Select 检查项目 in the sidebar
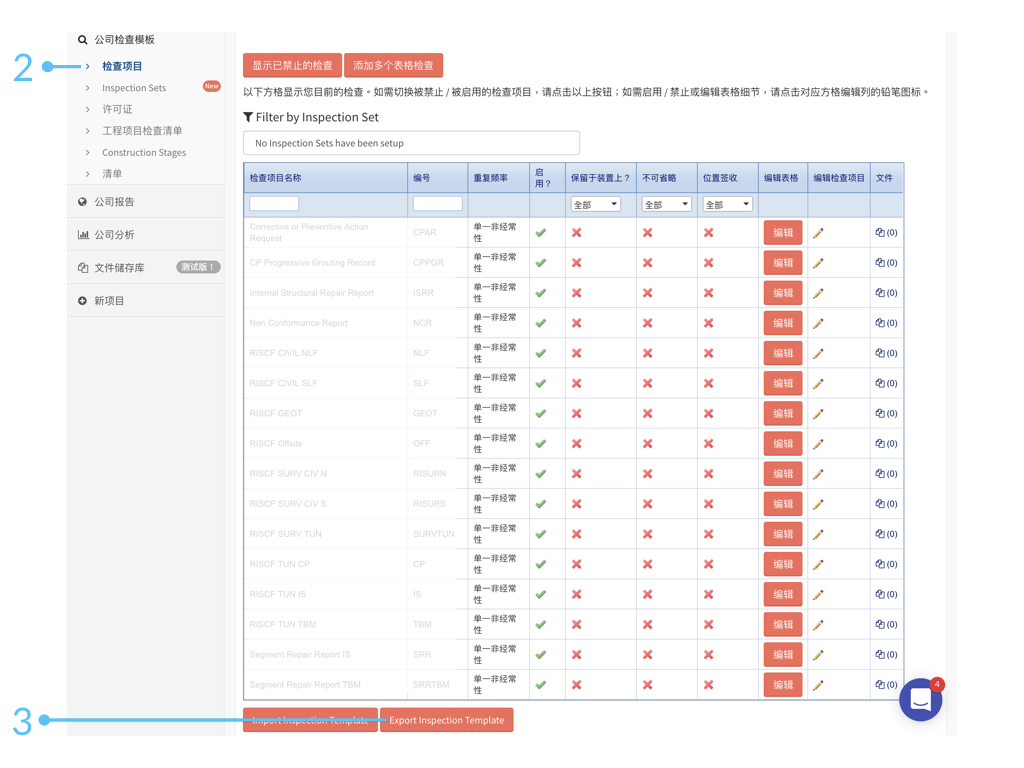 [122, 66]
